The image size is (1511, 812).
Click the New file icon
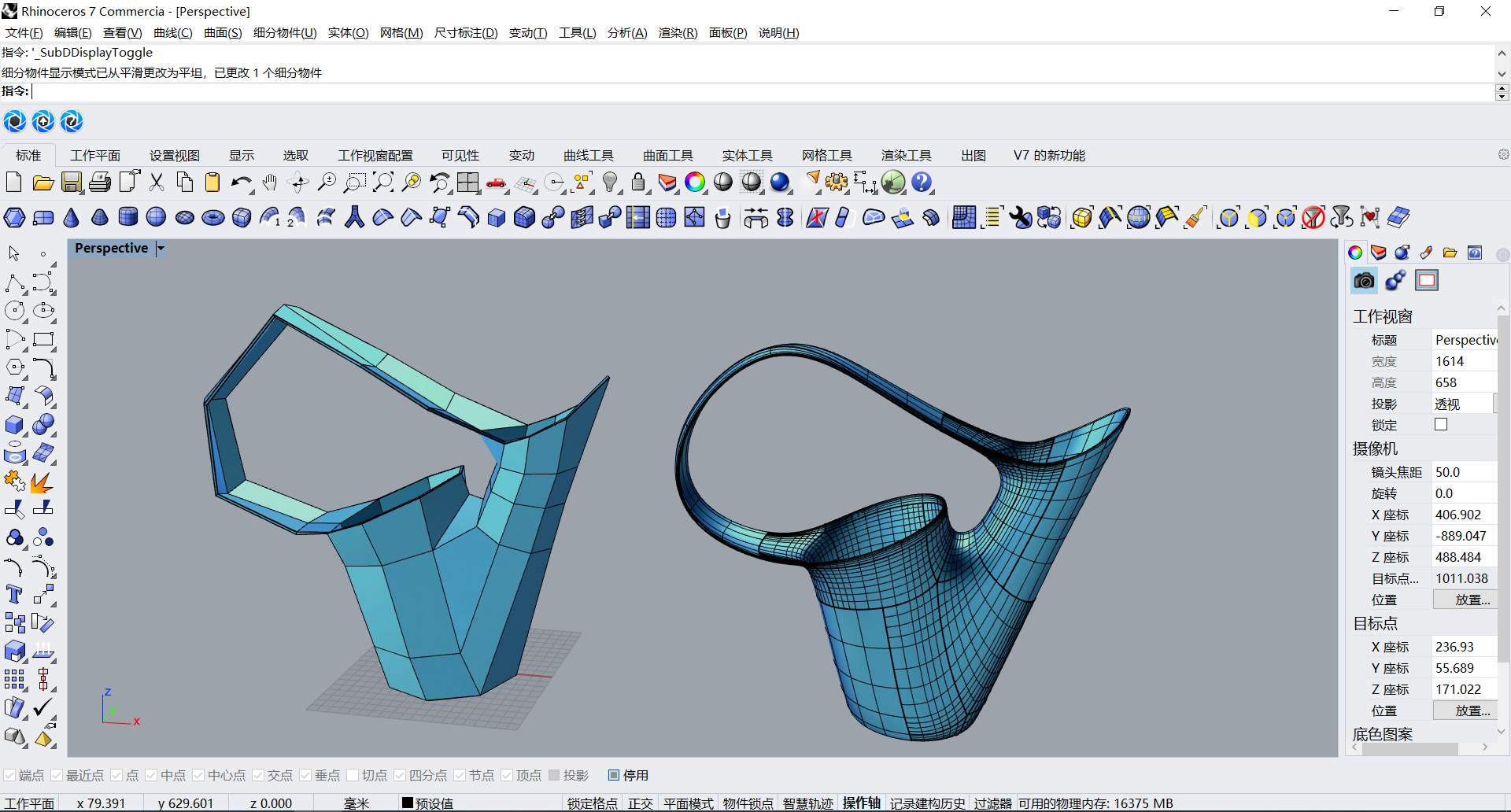13,183
